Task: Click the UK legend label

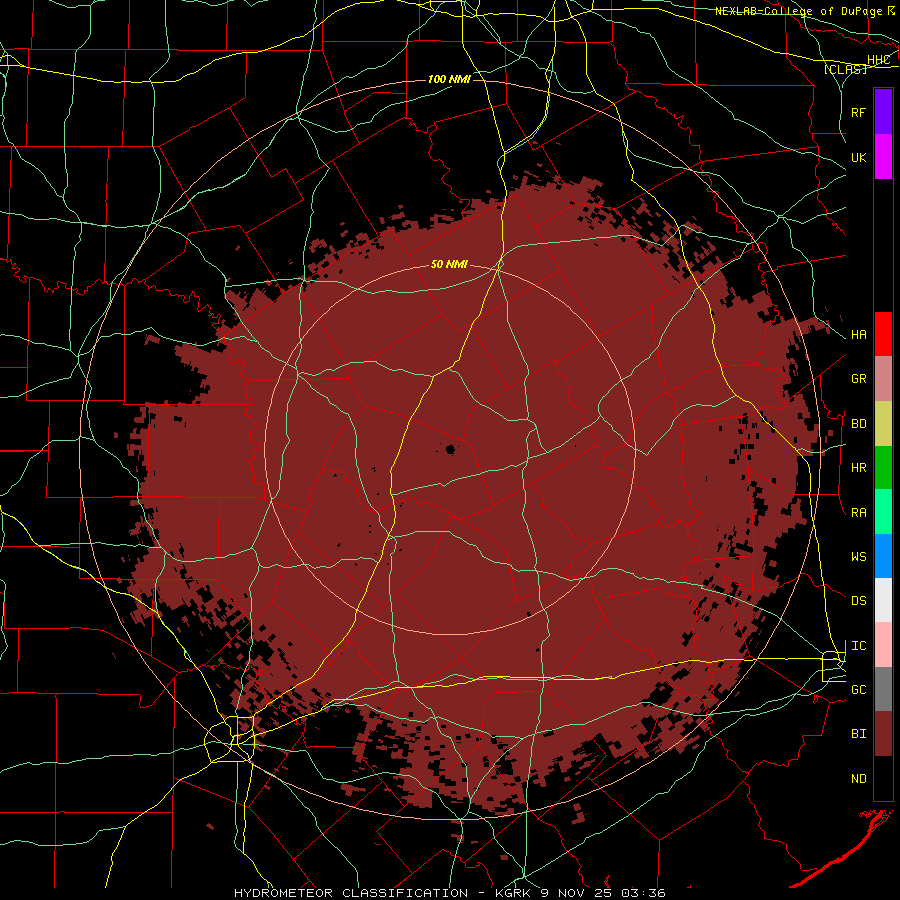Action: [859, 157]
